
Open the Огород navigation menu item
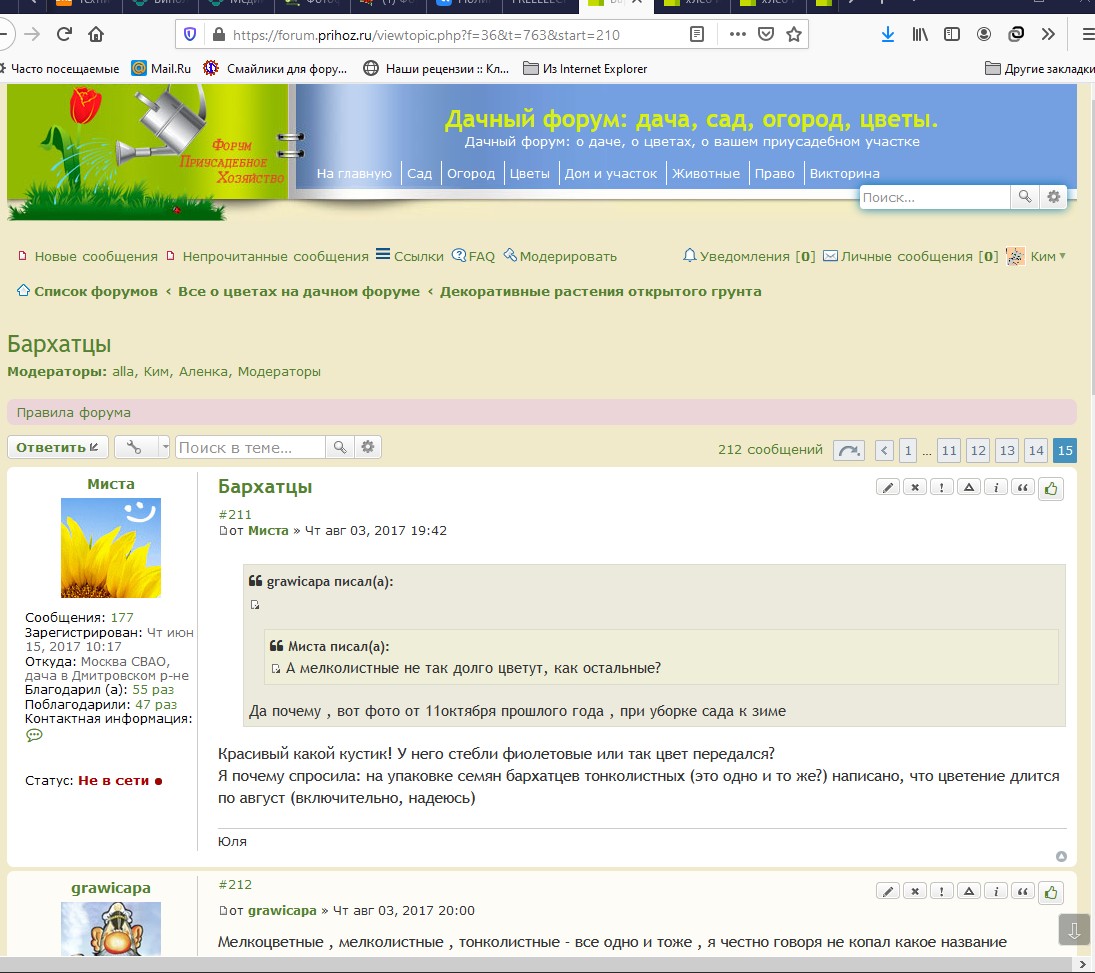(x=471, y=173)
